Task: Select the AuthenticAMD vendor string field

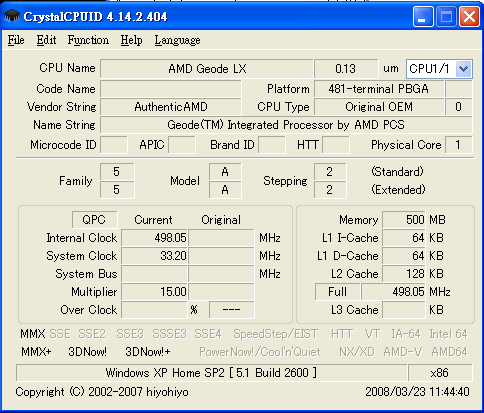Action: coord(171,107)
